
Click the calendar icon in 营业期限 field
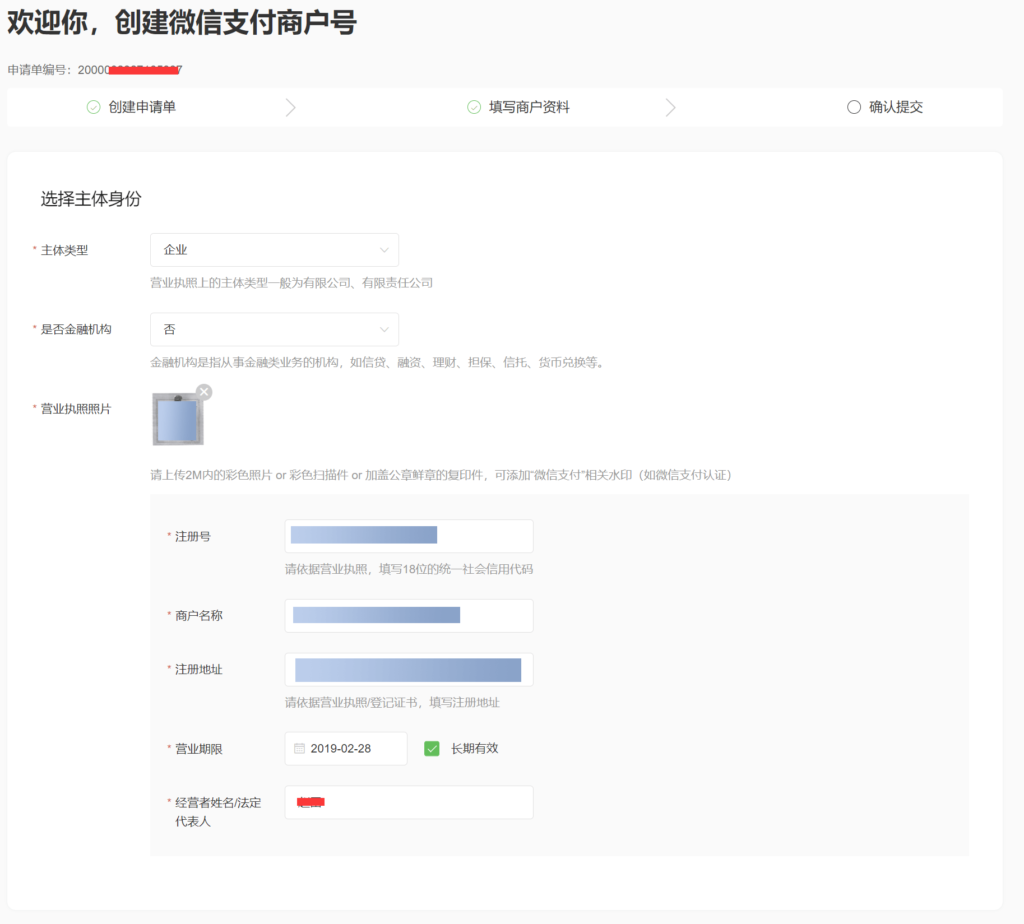299,748
